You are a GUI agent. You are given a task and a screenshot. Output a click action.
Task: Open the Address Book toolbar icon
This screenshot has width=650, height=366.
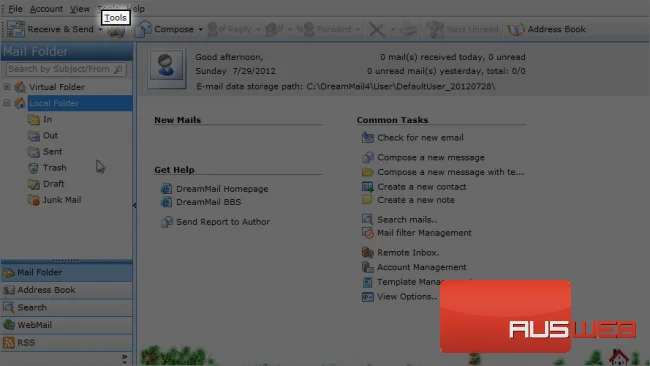click(516, 29)
